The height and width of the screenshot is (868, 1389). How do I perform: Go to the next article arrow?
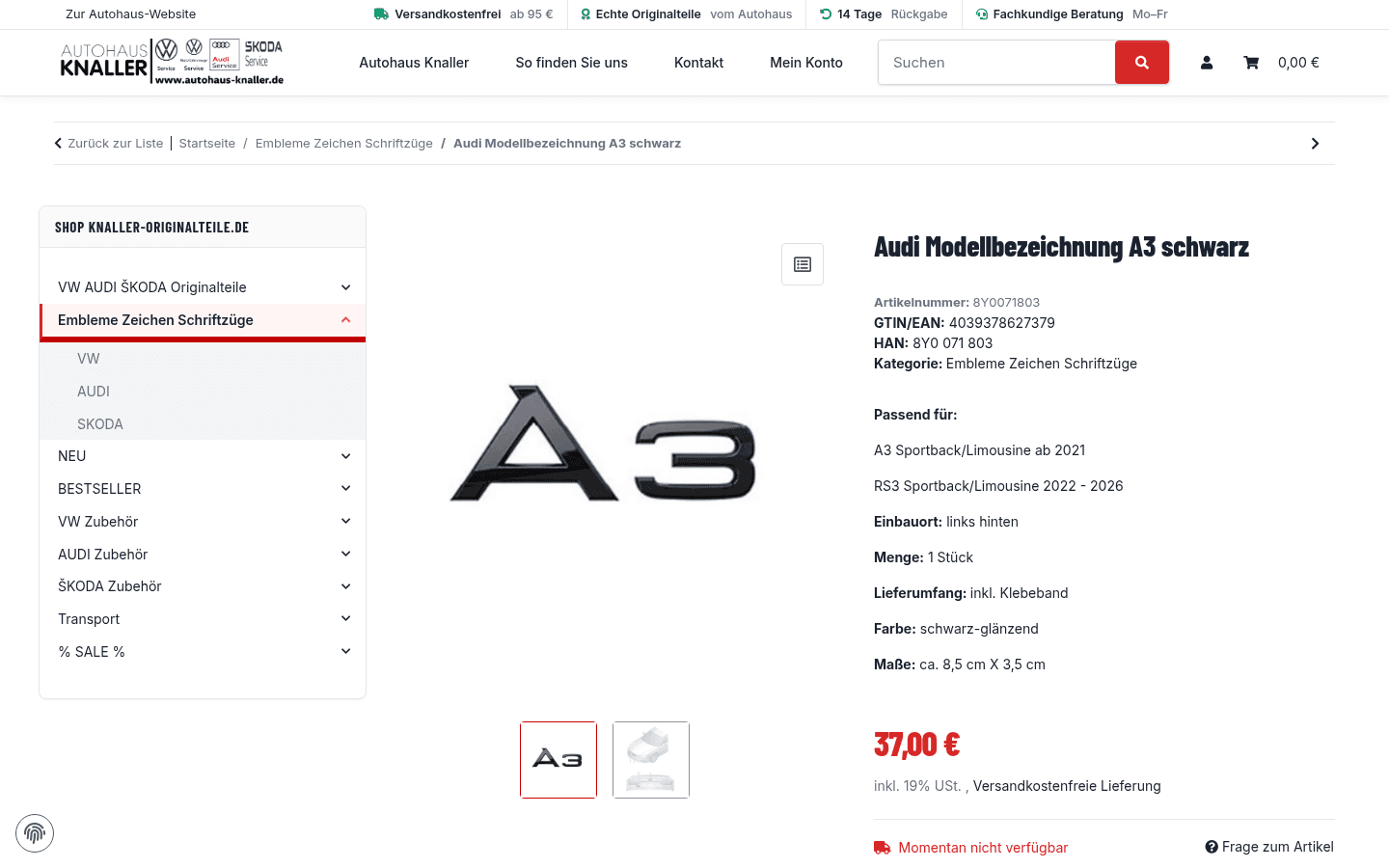click(x=1315, y=144)
